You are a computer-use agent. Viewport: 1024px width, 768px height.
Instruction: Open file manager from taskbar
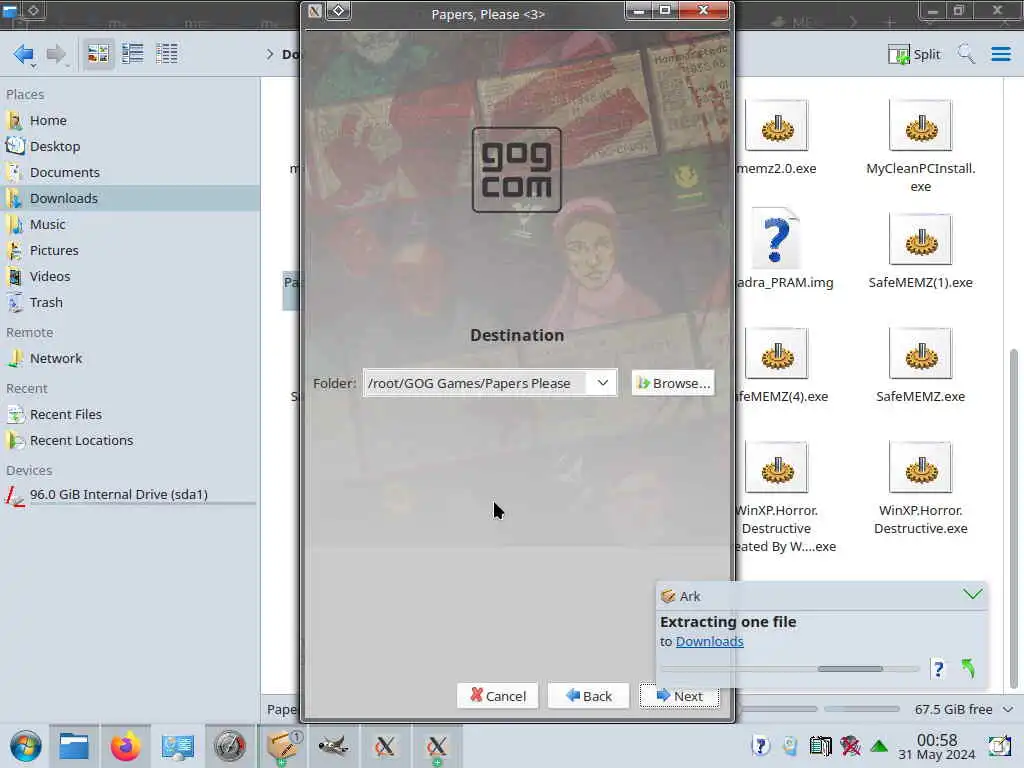coord(74,746)
